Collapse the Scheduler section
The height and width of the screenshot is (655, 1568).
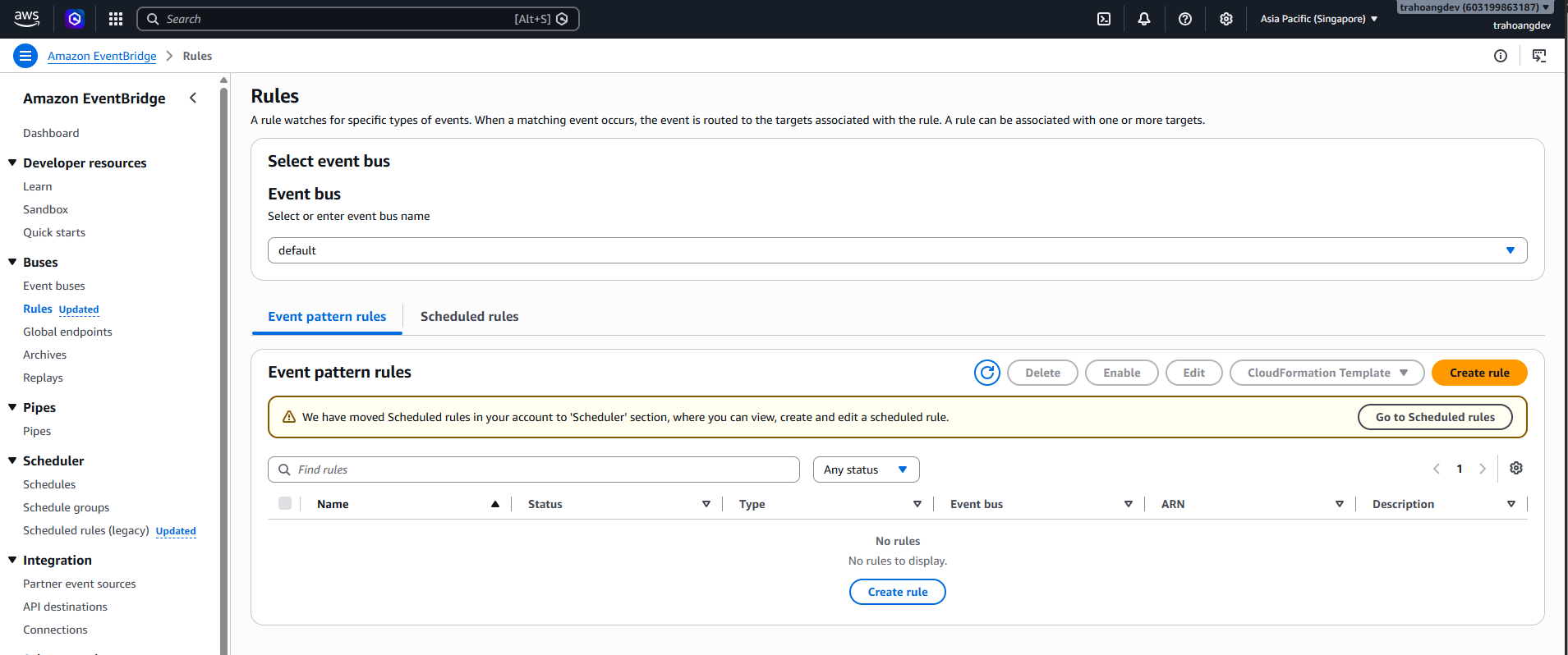pyautogui.click(x=12, y=460)
